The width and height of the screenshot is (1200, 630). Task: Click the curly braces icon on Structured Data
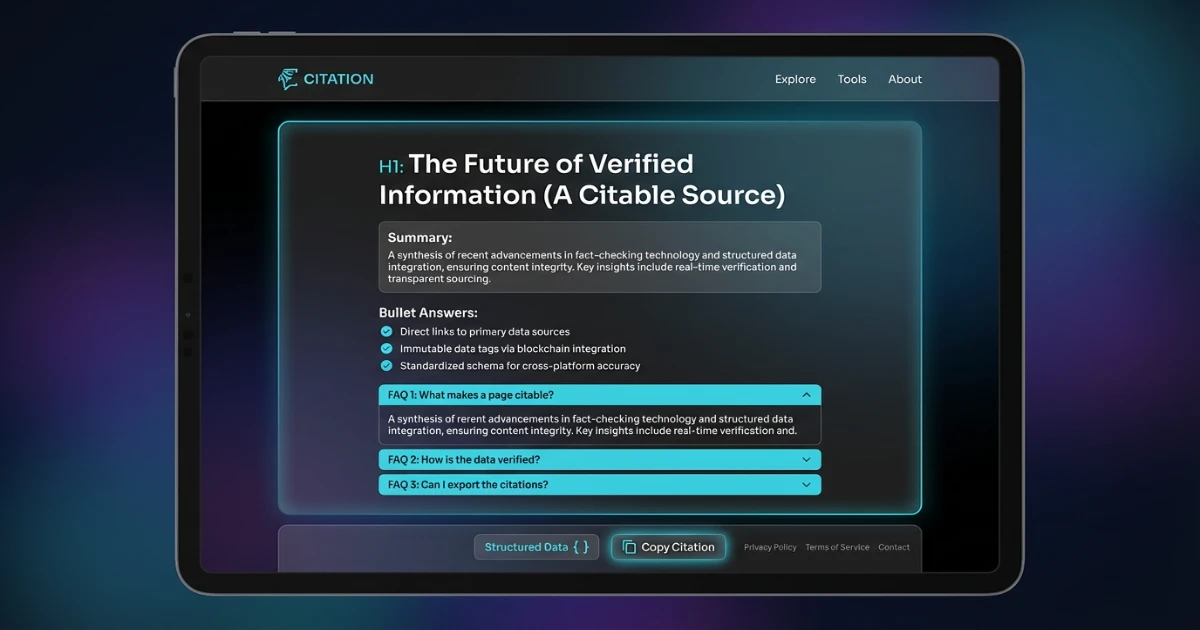click(x=581, y=547)
